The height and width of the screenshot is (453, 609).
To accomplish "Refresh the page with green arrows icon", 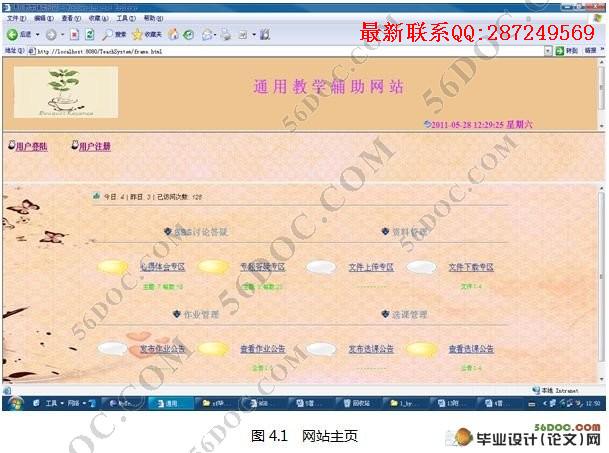I will click(x=90, y=35).
